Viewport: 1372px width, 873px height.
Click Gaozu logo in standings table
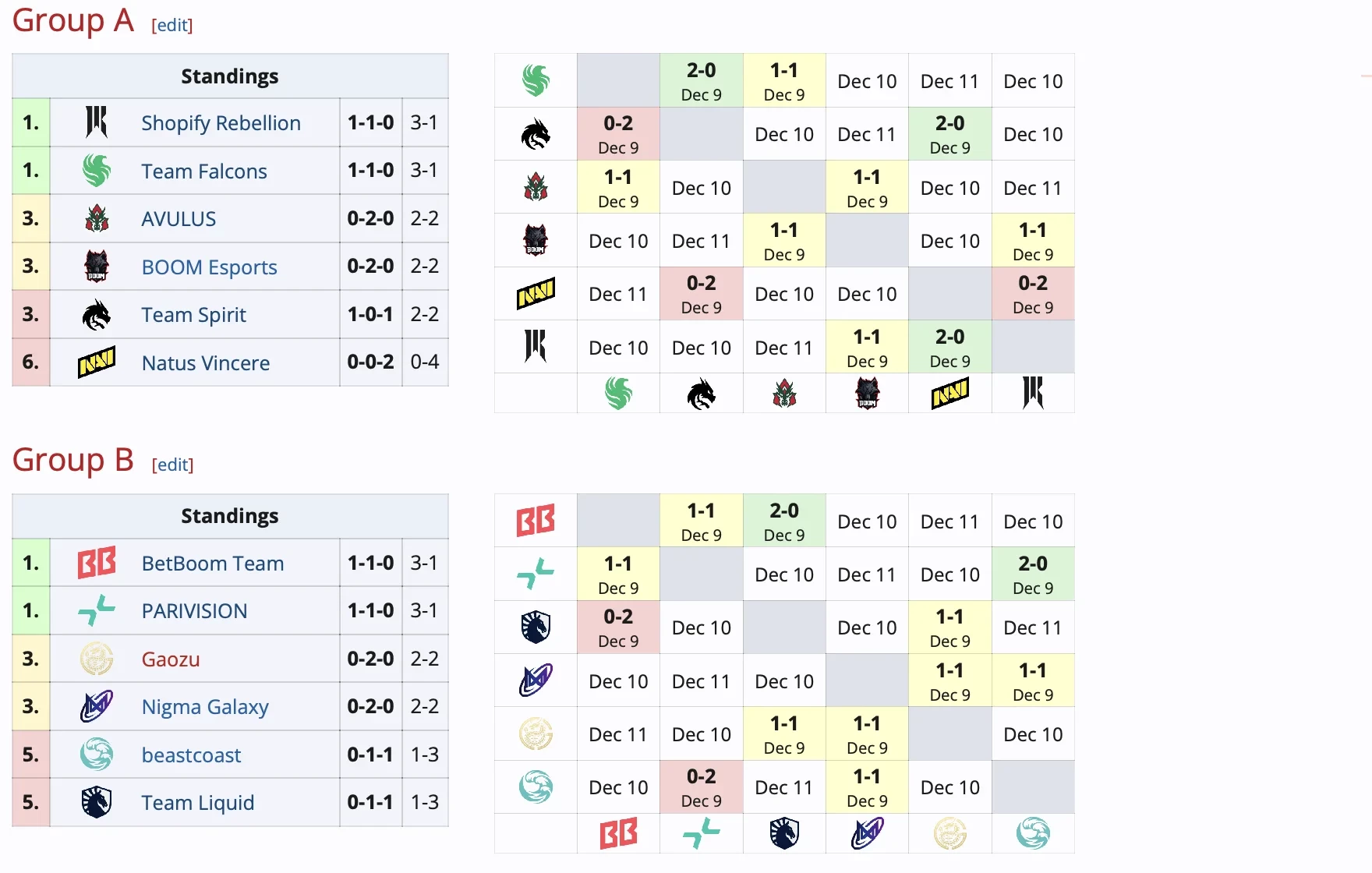click(x=97, y=659)
